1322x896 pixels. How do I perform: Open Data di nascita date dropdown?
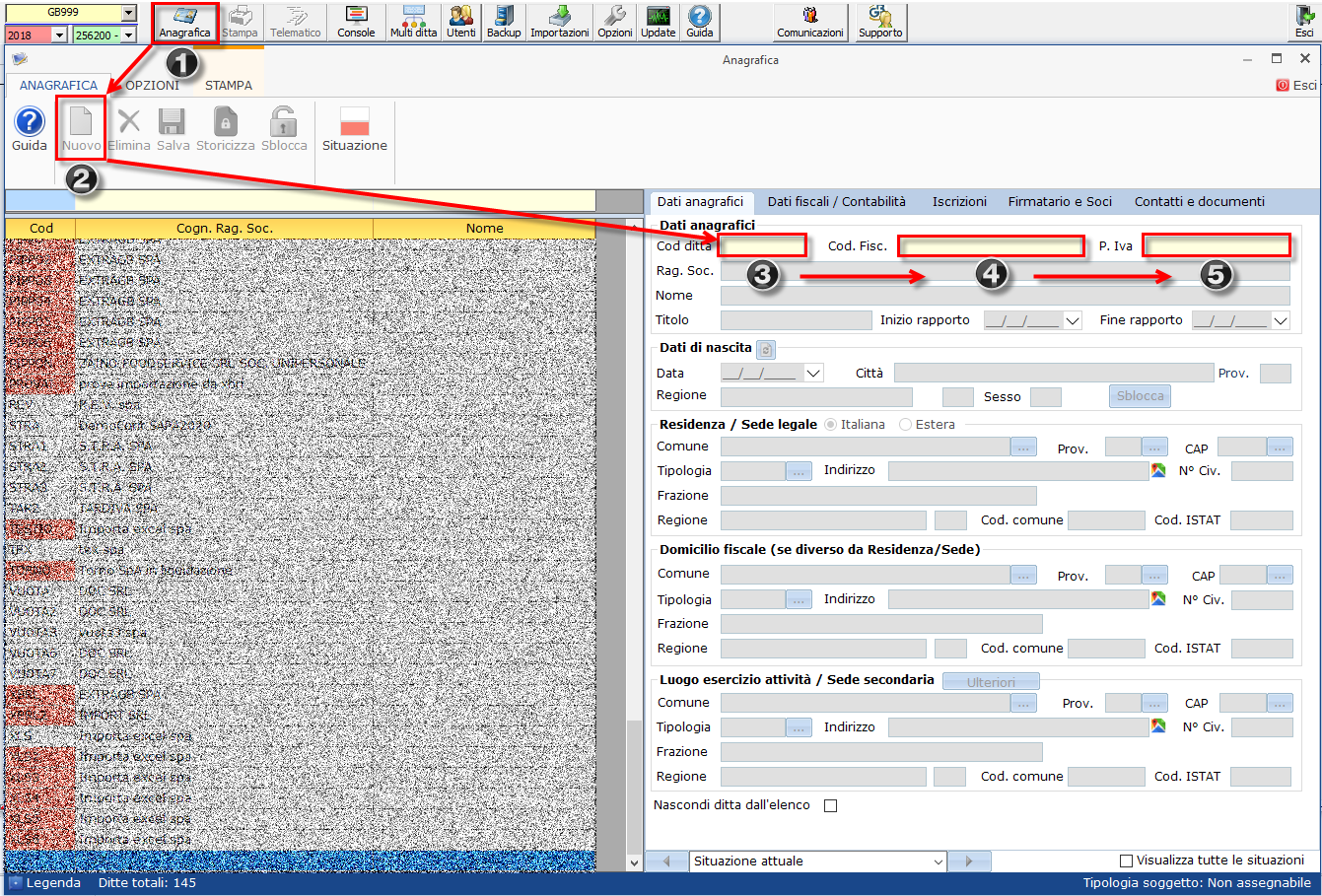pos(813,374)
